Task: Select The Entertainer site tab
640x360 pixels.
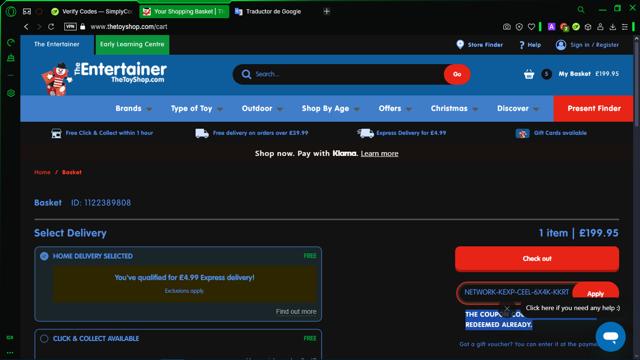Action: (57, 44)
